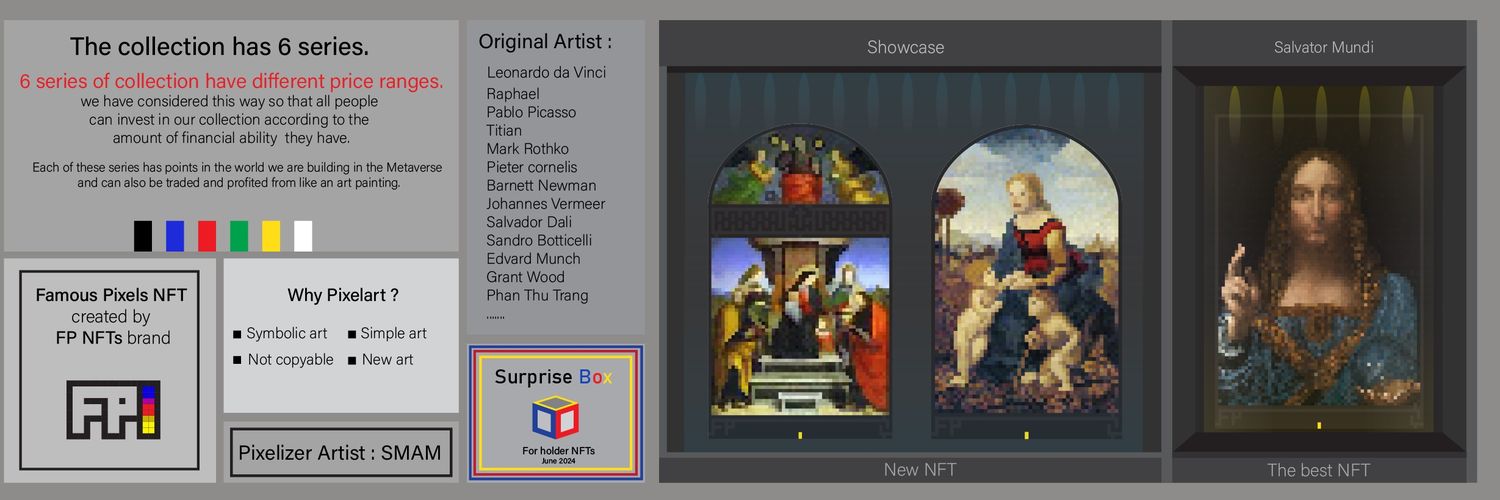Click the yellow marker under Madonna painting

[x=1026, y=435]
